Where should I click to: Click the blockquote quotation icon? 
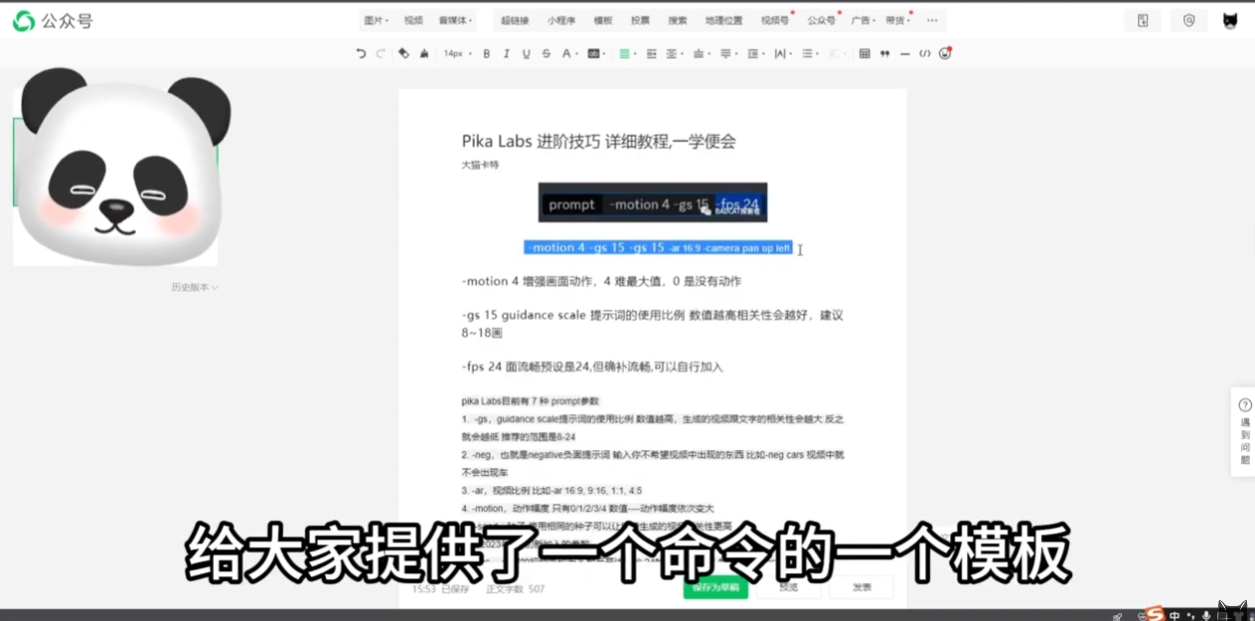click(884, 54)
